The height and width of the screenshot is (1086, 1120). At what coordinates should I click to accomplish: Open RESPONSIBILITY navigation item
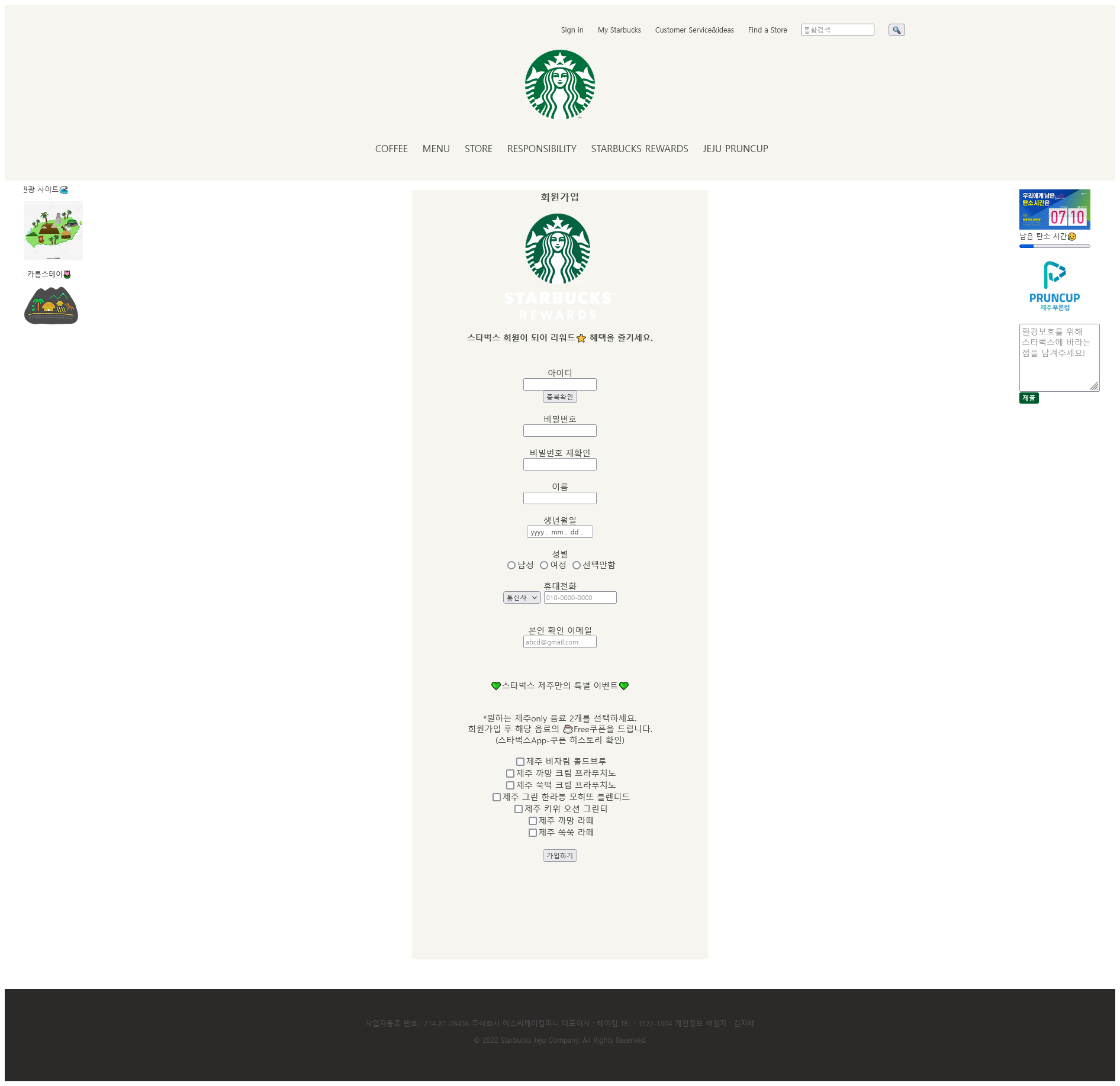click(x=542, y=149)
